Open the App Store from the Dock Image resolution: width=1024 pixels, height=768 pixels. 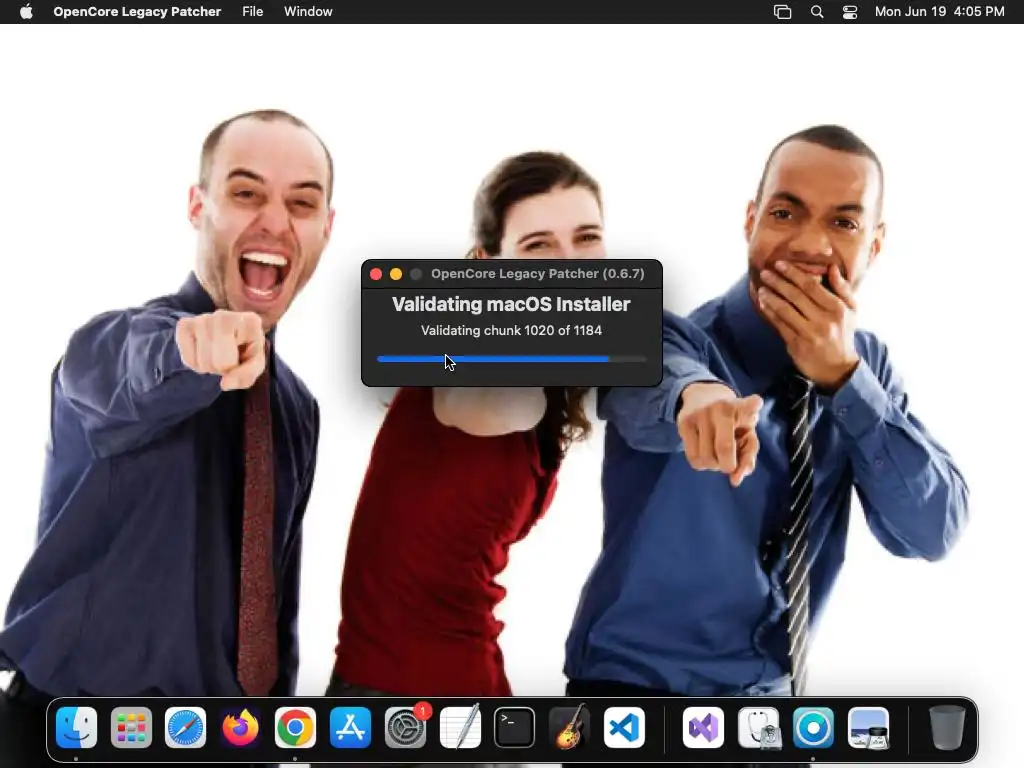(351, 728)
